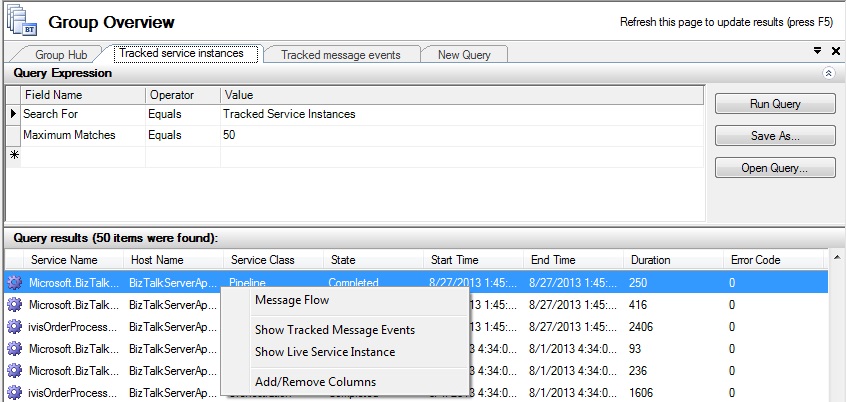The image size is (846, 402).
Task: Click Equals operator in Maximum Matches row
Action: [183, 135]
